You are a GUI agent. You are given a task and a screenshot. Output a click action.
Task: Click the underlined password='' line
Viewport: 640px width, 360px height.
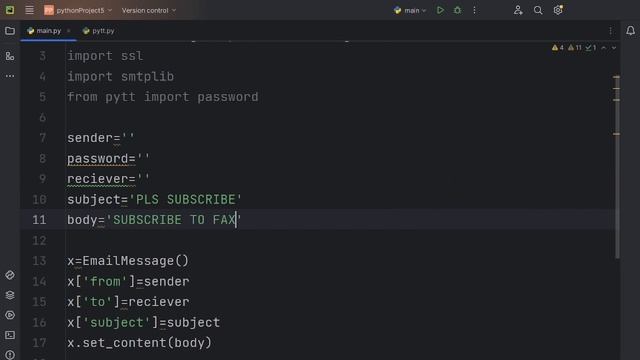[109, 158]
